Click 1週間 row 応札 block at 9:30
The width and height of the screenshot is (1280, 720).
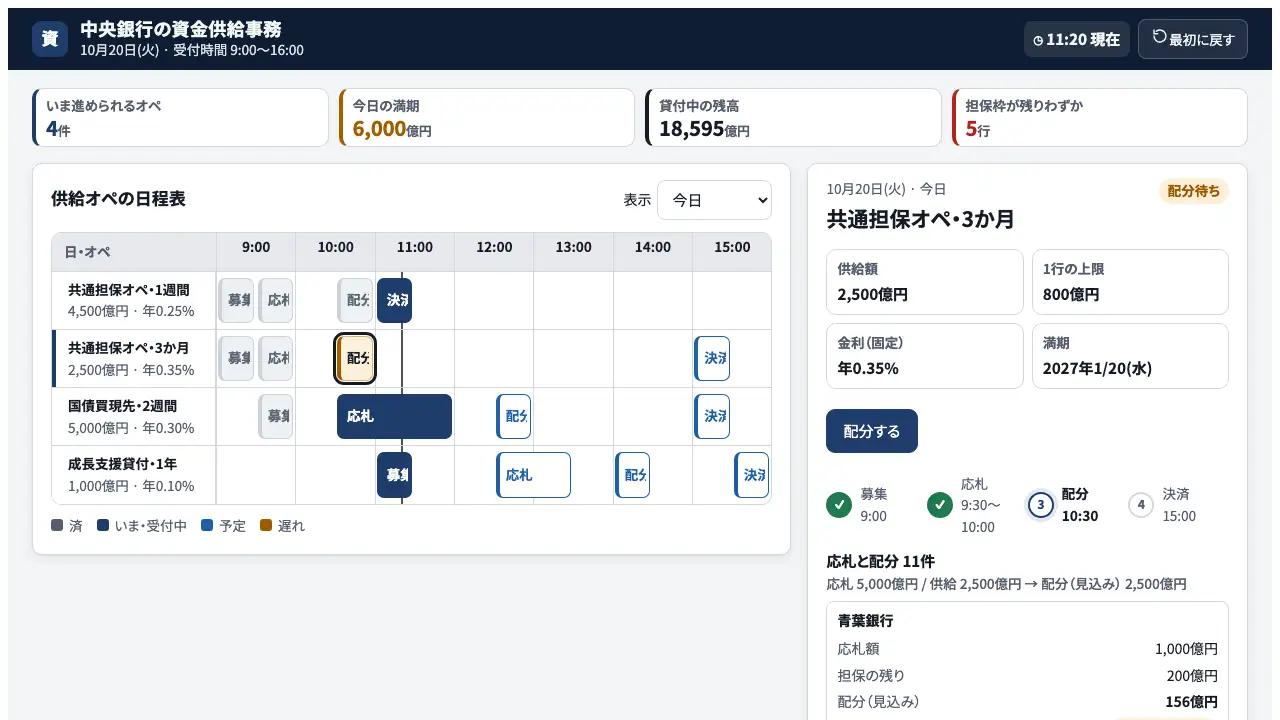point(276,300)
